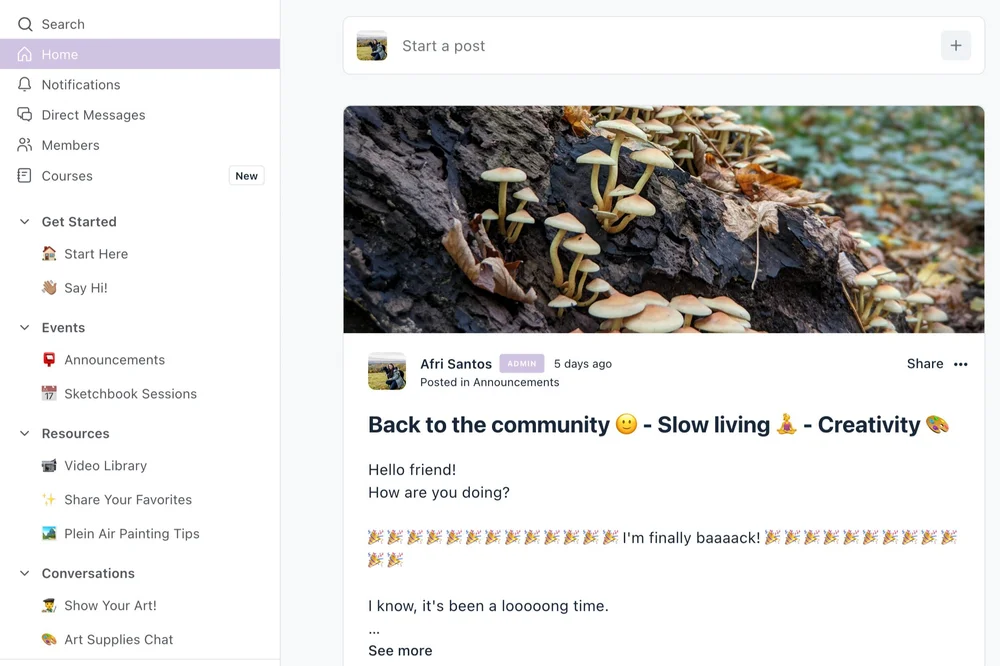Click the 5 days ago timestamp
The width and height of the screenshot is (1000, 666).
click(x=582, y=364)
